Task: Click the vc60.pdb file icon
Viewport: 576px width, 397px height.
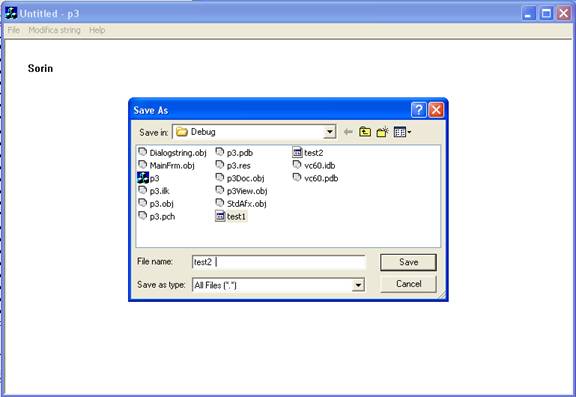Action: 297,178
